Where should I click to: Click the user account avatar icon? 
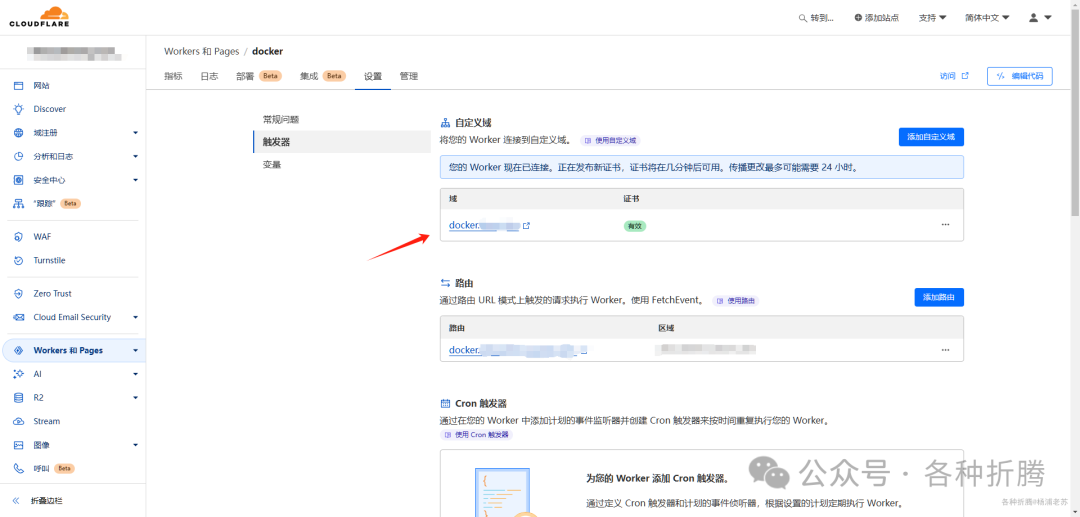coord(1034,18)
